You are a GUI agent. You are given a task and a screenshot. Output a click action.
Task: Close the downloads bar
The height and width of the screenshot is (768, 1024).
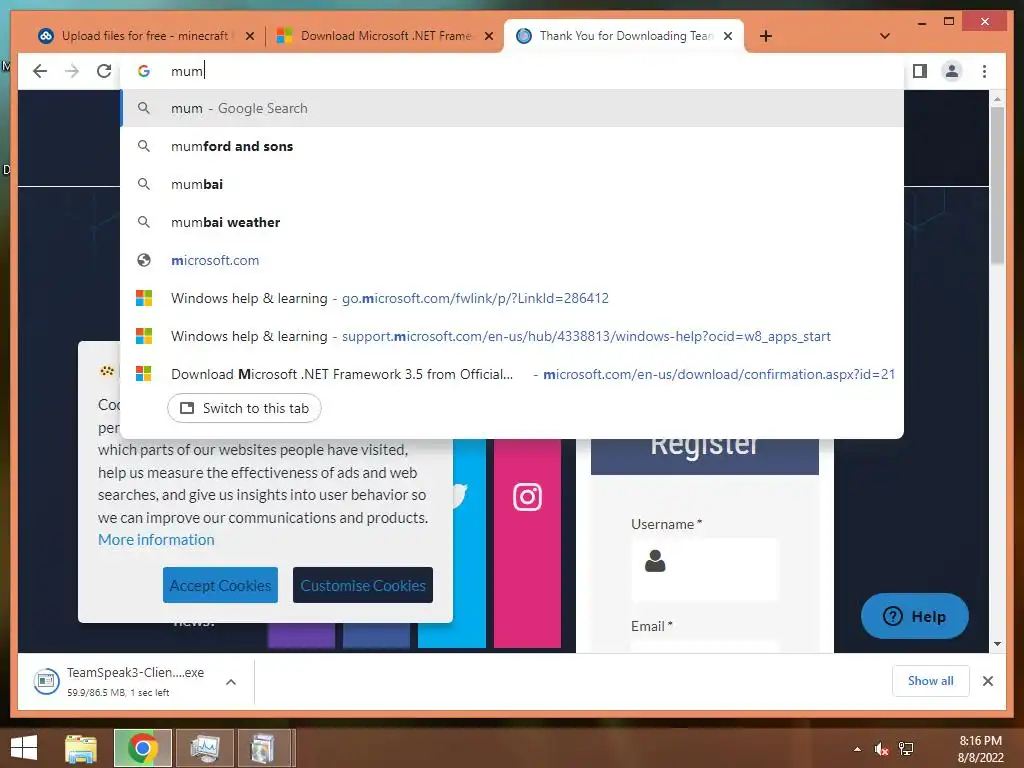987,681
